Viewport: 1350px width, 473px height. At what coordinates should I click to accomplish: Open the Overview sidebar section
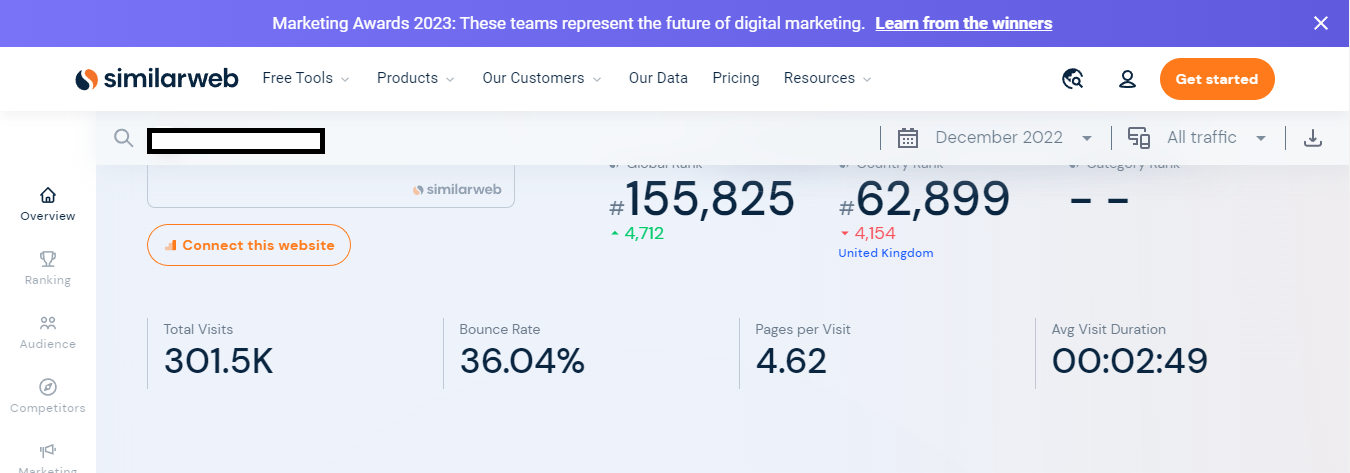[48, 204]
